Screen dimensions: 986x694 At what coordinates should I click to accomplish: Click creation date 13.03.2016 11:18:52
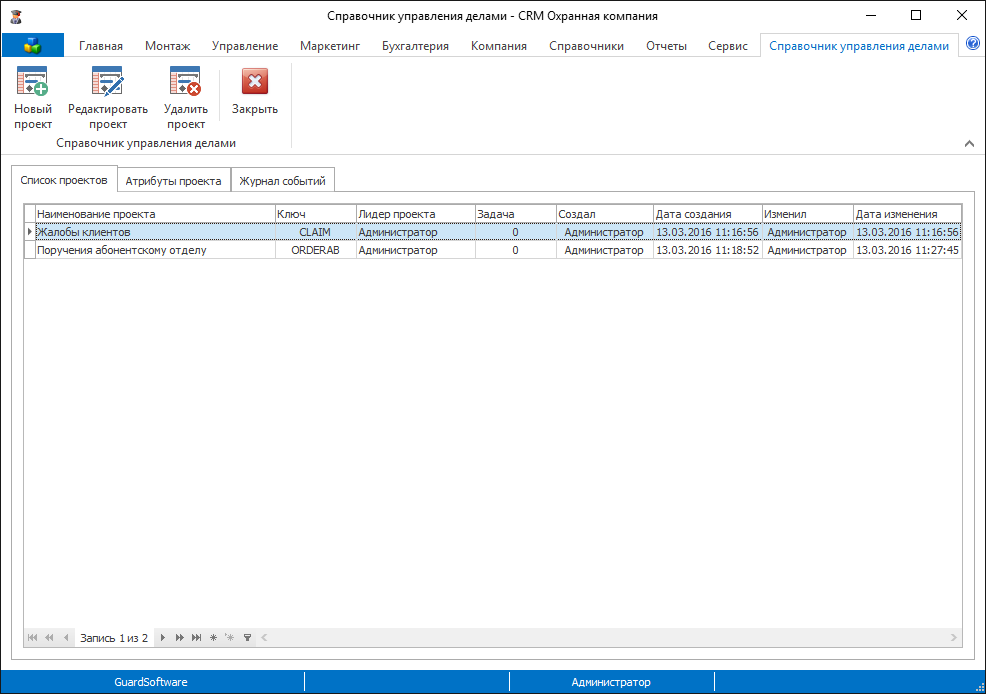tap(708, 250)
